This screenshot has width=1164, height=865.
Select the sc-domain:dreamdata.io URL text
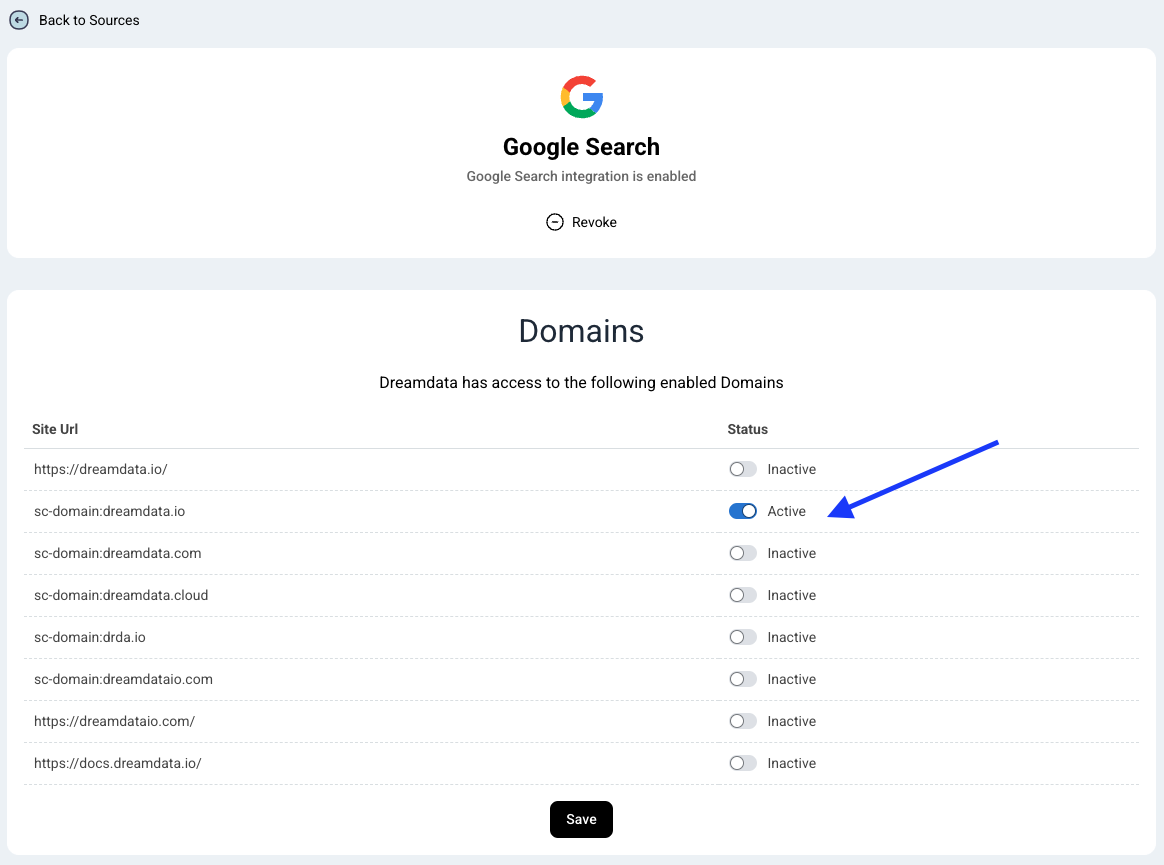pyautogui.click(x=110, y=511)
